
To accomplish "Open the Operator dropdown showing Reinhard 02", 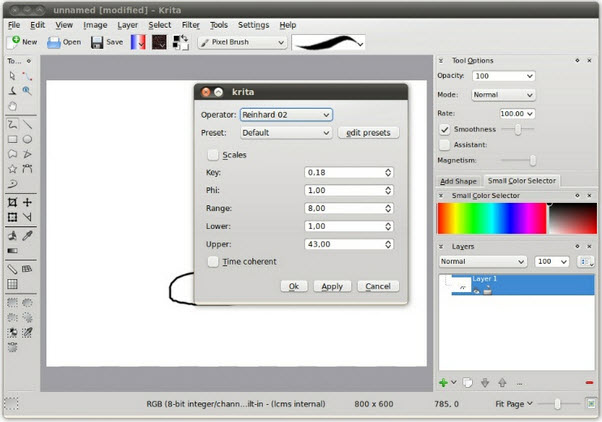I will [x=285, y=114].
